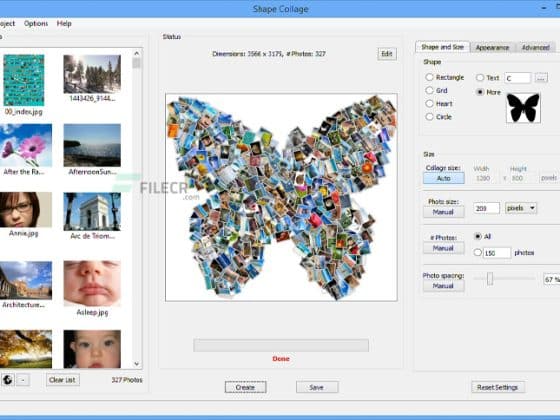Select the Annie.jpg thumbnail
The image size is (560, 420).
(26, 210)
